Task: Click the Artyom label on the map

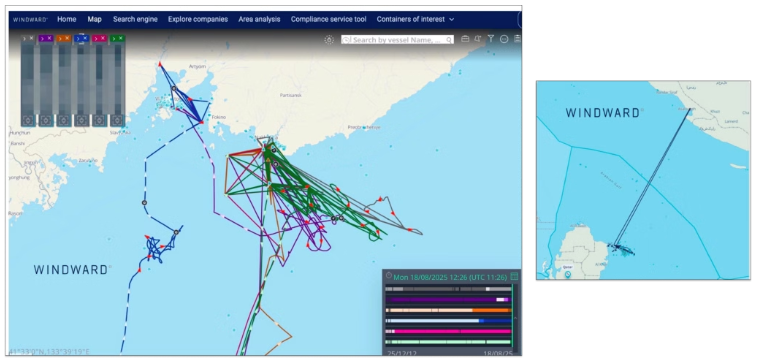Action: 197,66
